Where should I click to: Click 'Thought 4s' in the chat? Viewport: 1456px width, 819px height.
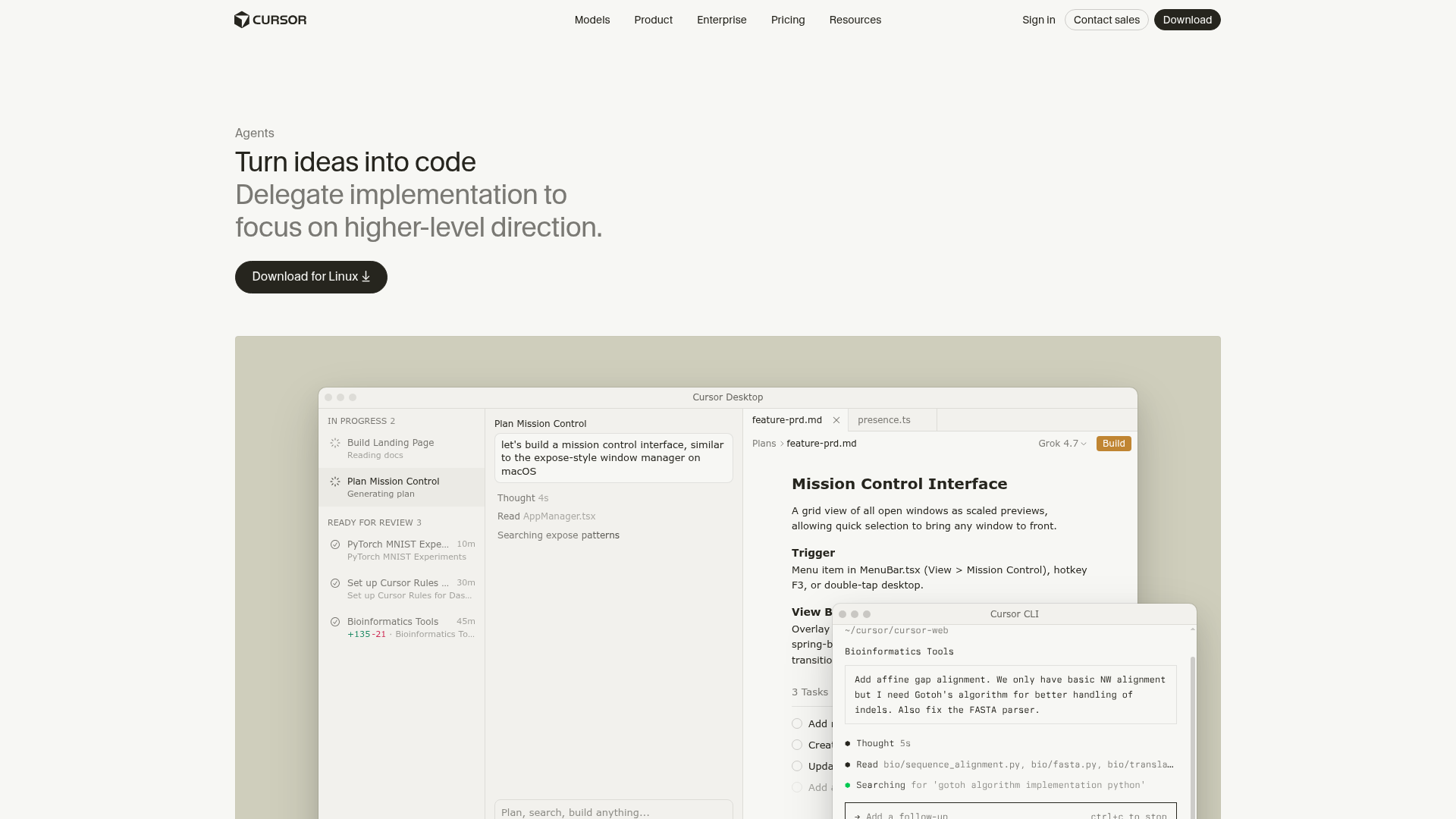tap(523, 498)
